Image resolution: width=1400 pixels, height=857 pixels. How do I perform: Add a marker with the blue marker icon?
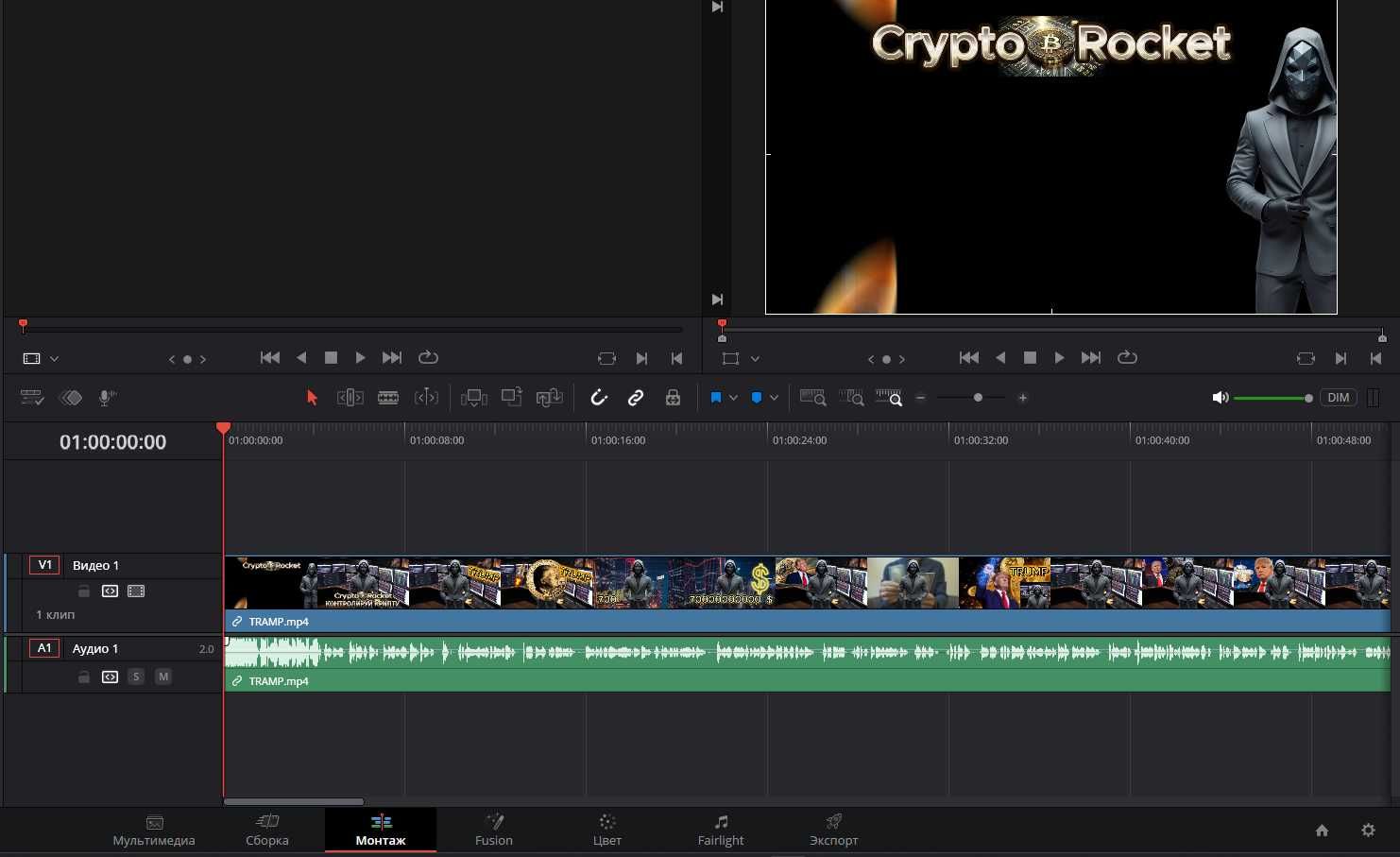click(x=756, y=398)
